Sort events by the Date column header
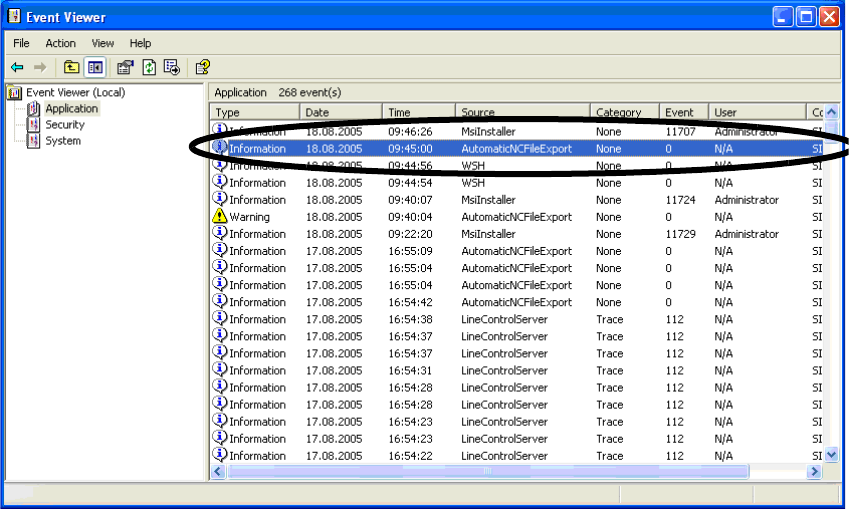 point(340,113)
